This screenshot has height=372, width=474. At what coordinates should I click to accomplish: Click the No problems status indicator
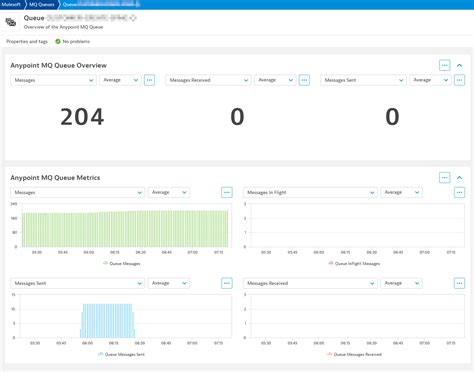coord(73,41)
